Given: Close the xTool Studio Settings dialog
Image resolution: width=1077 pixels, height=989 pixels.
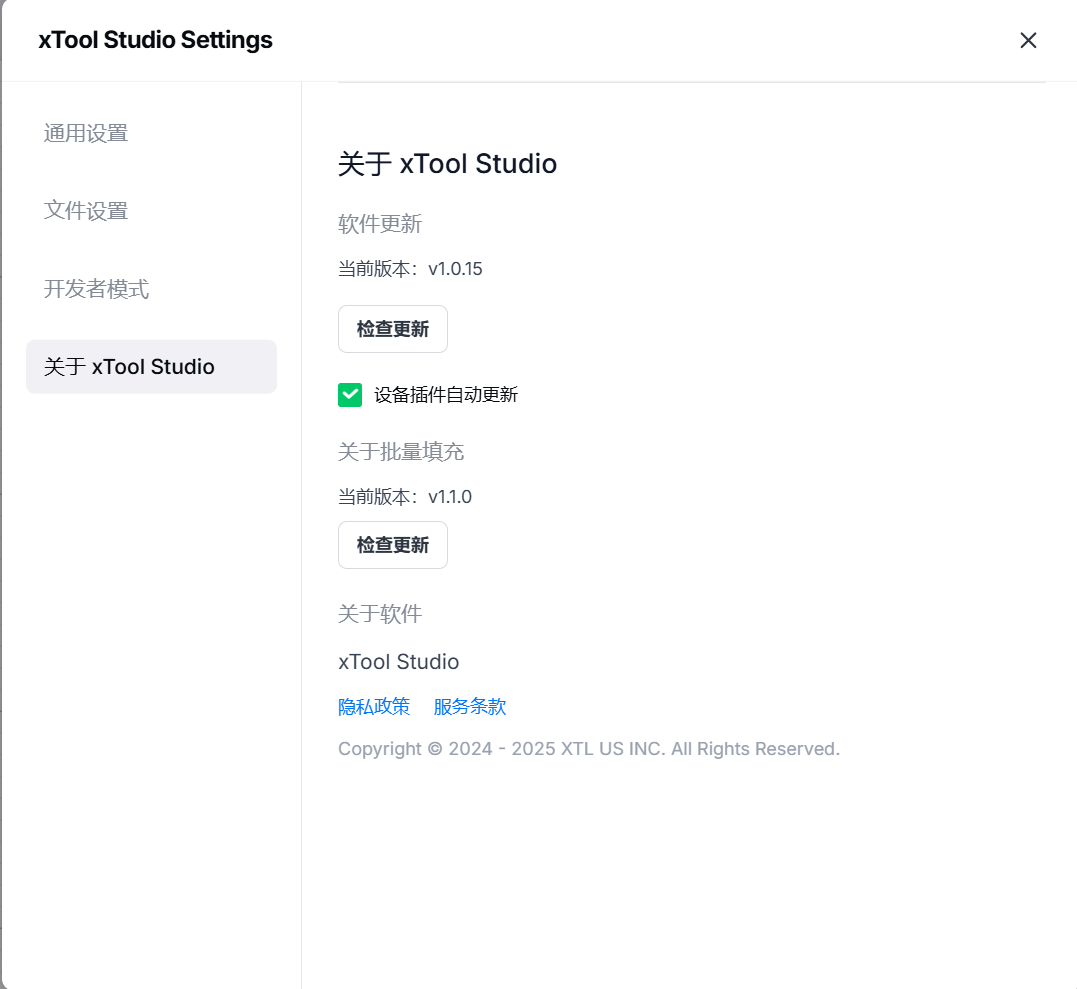Looking at the screenshot, I should (x=1028, y=40).
